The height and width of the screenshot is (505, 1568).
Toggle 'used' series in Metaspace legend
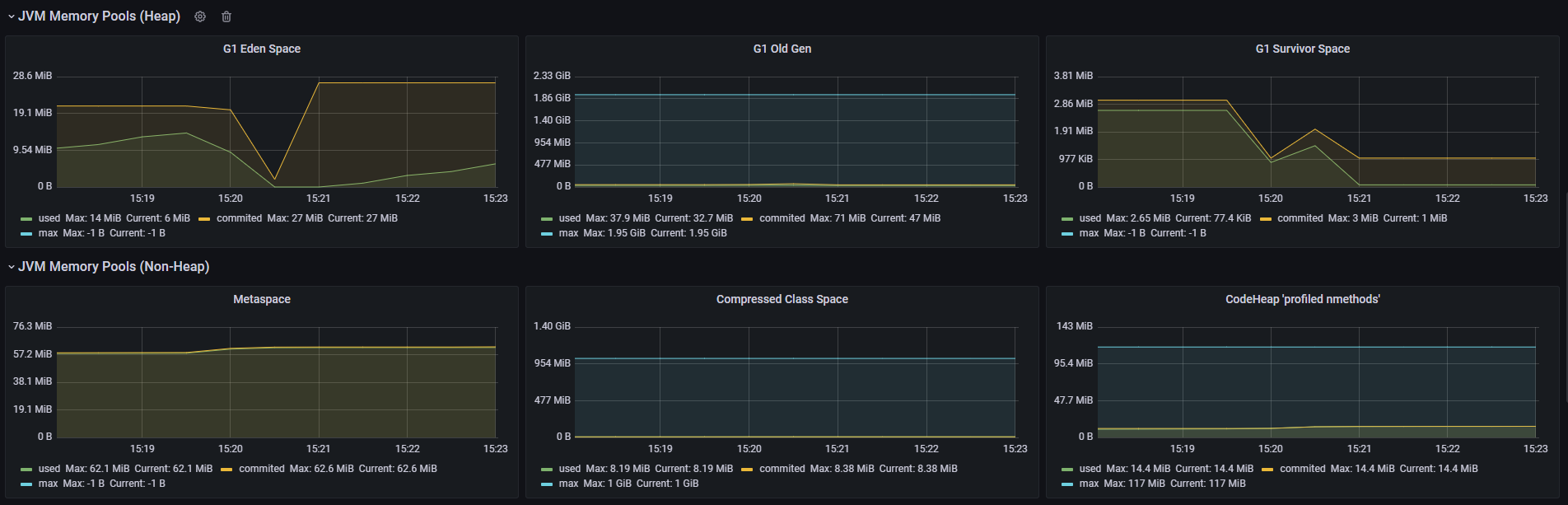click(x=49, y=469)
